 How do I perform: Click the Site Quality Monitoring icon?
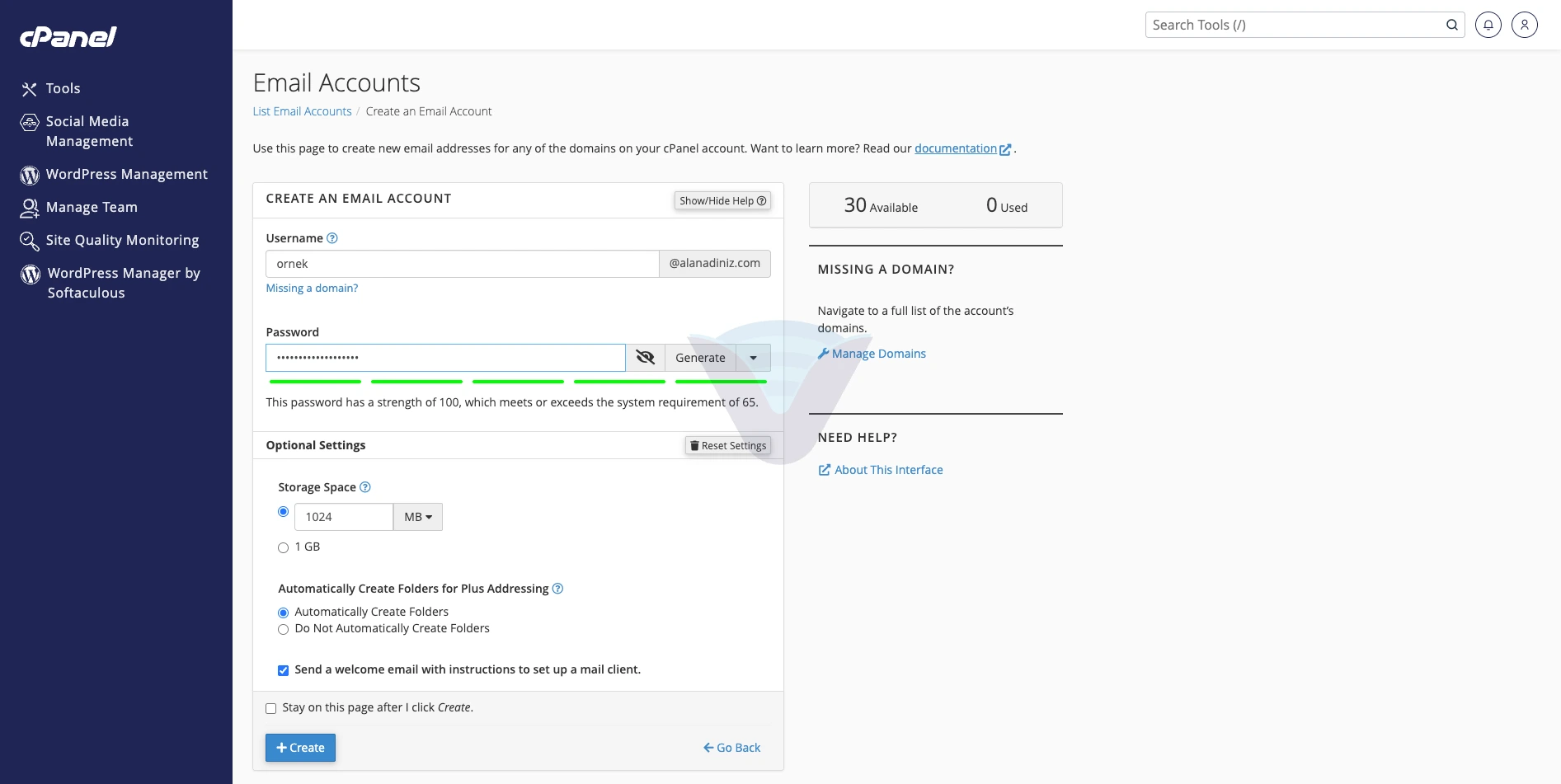tap(30, 241)
